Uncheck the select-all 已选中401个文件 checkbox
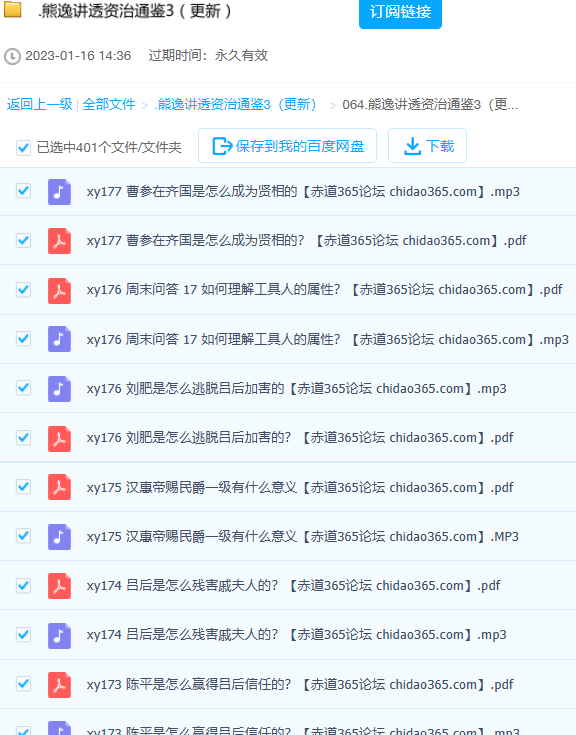The width and height of the screenshot is (576, 735). [23, 148]
